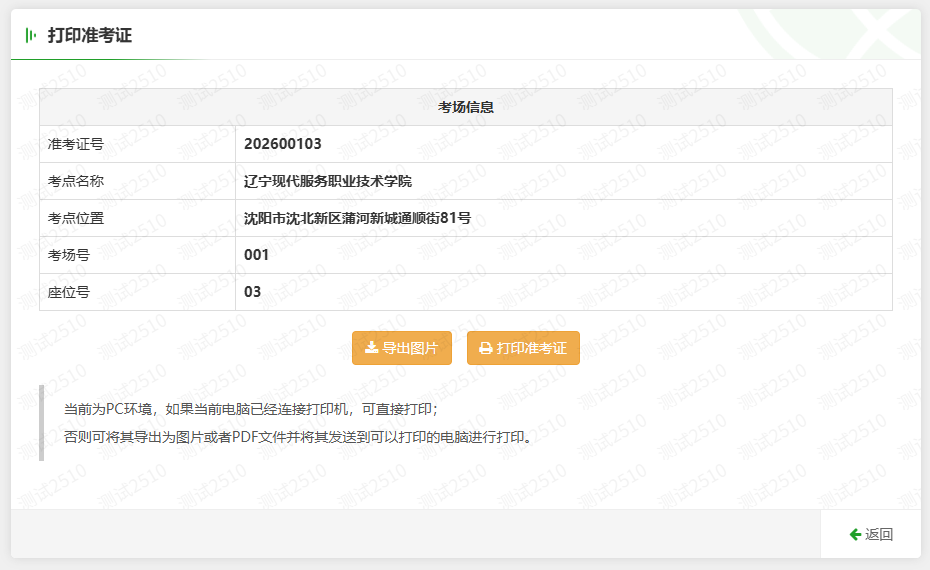Click the 准考证号 label cell

click(x=138, y=144)
